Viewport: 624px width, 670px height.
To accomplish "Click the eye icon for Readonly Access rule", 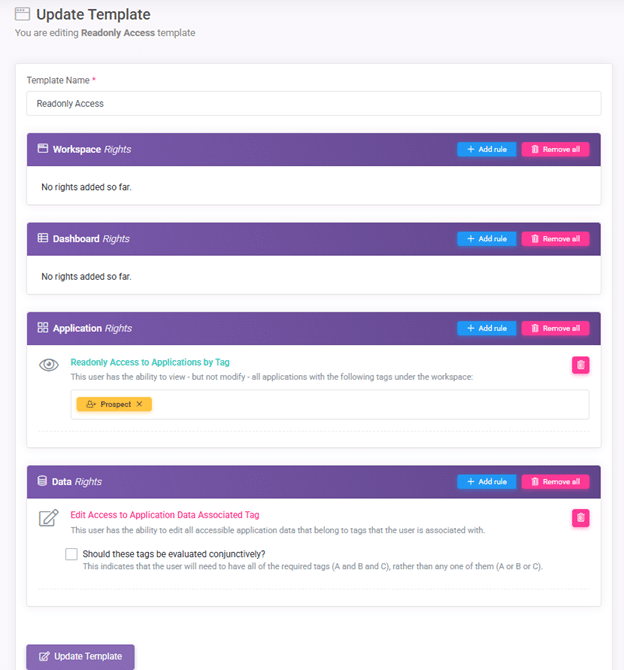I will coord(48,365).
